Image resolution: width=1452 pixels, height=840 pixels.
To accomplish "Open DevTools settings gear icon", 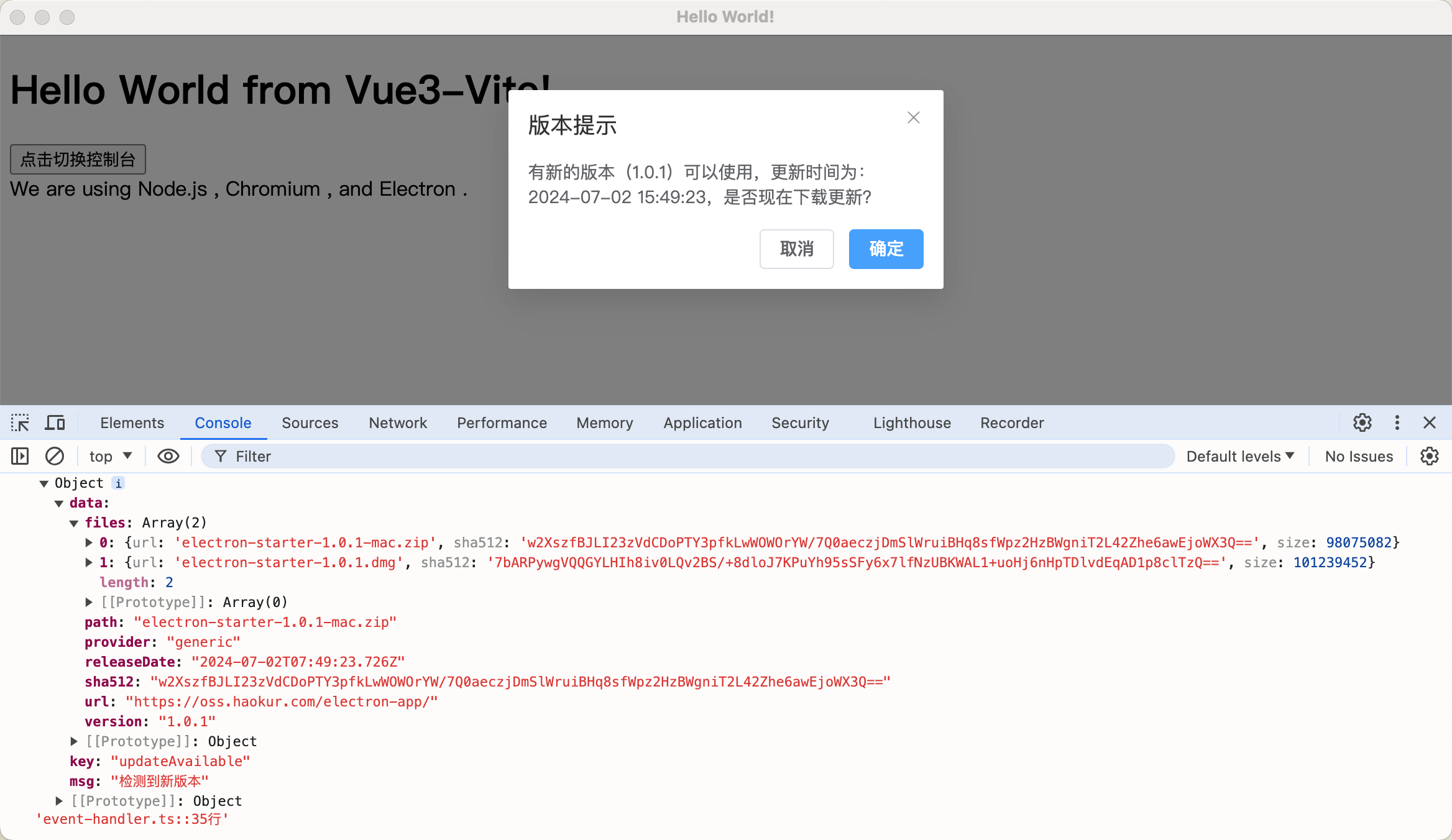I will 1362,423.
